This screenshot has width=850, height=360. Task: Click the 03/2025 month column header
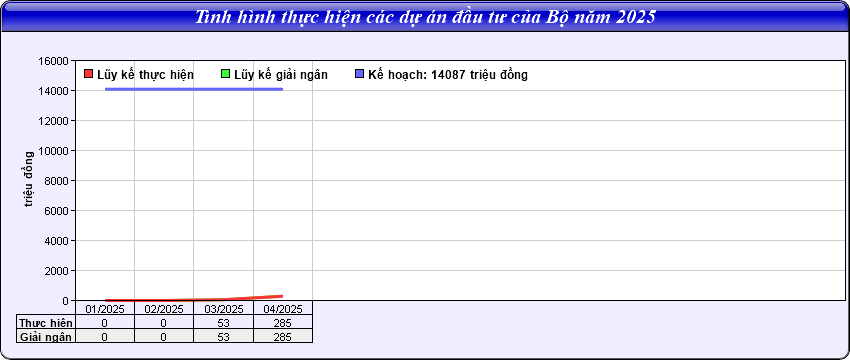(x=223, y=309)
